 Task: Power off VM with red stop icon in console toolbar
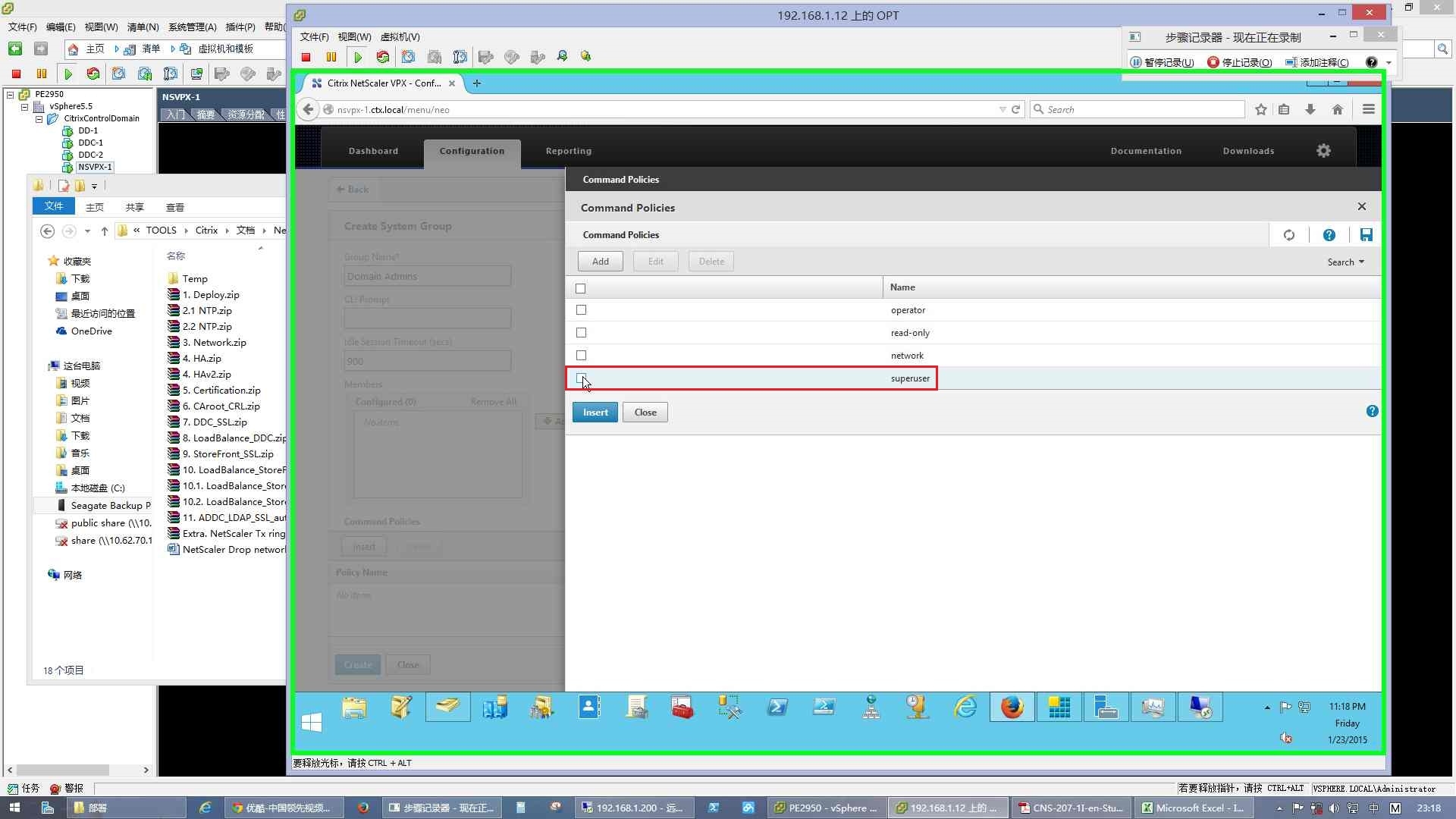pyautogui.click(x=306, y=57)
